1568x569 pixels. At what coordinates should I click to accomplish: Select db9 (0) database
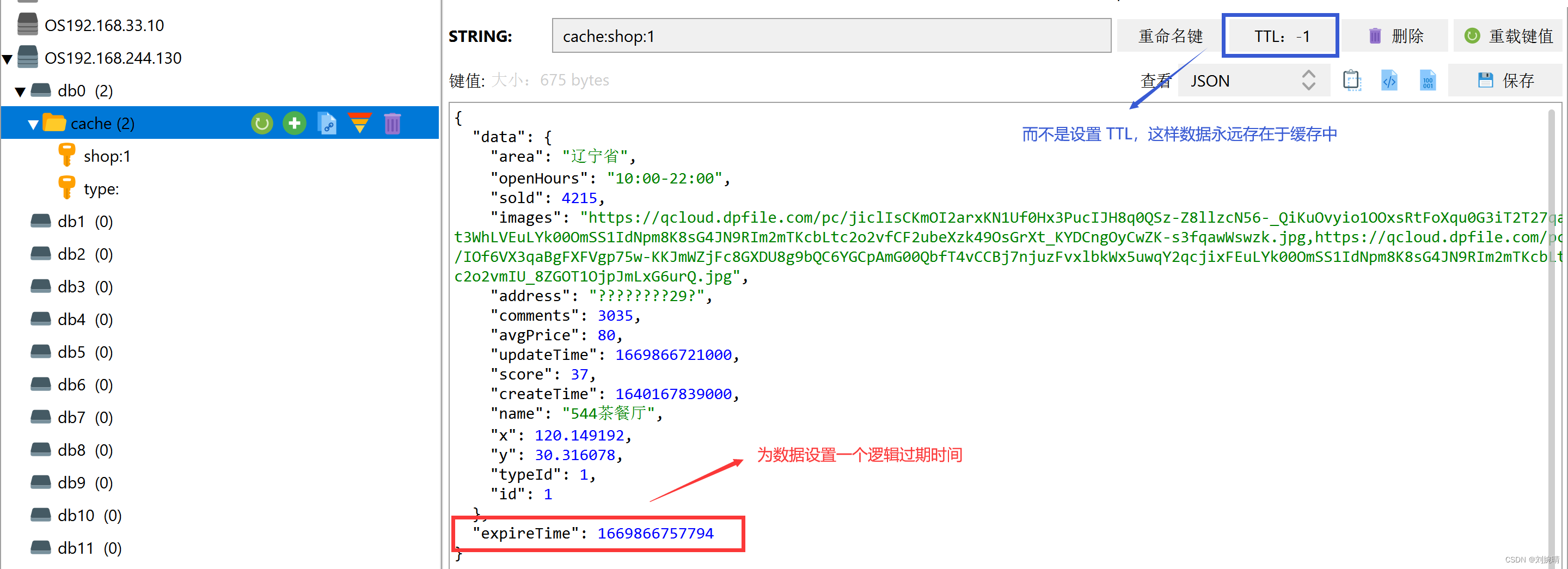coord(85,482)
